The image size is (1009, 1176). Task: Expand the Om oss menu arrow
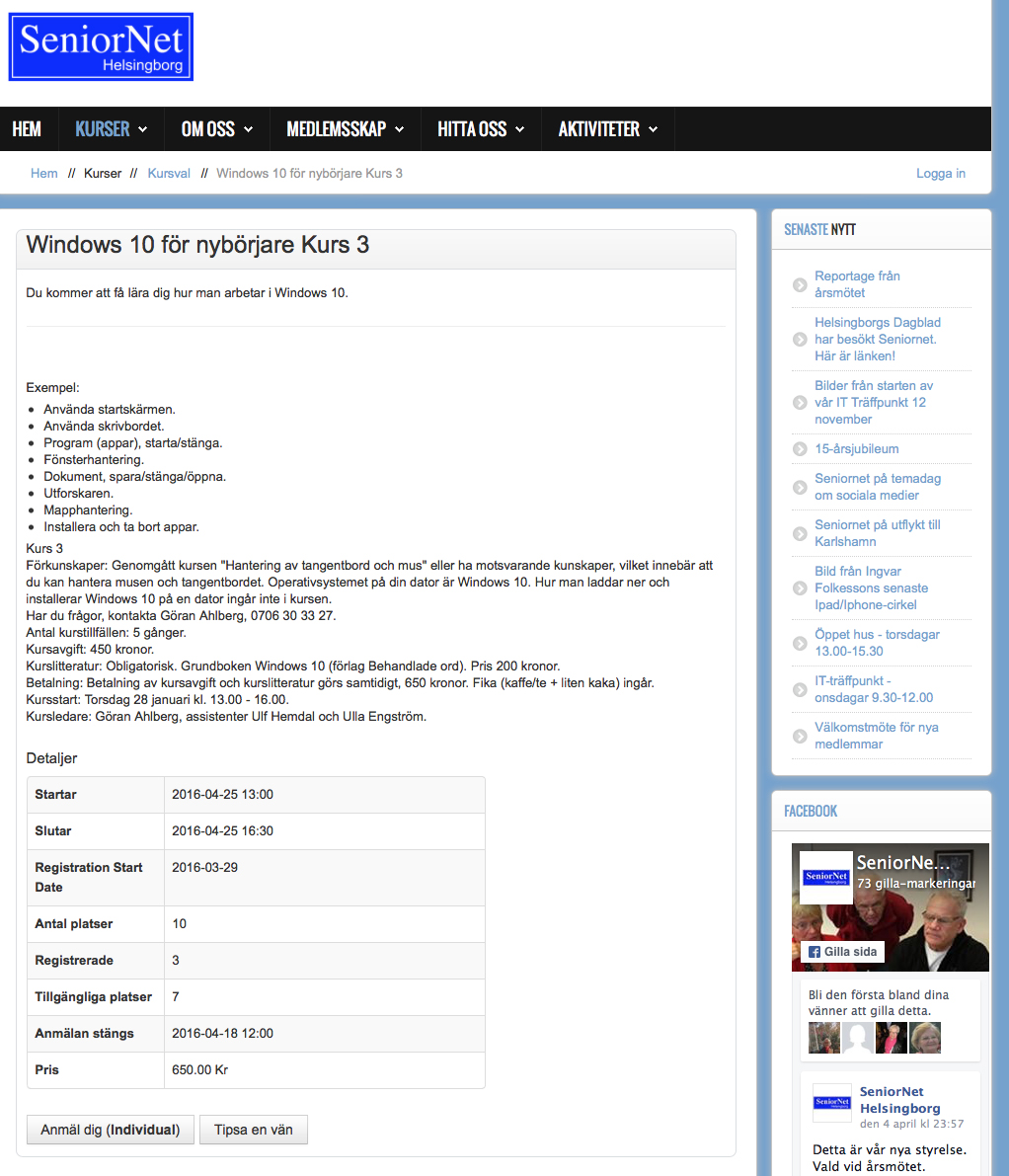[x=248, y=129]
